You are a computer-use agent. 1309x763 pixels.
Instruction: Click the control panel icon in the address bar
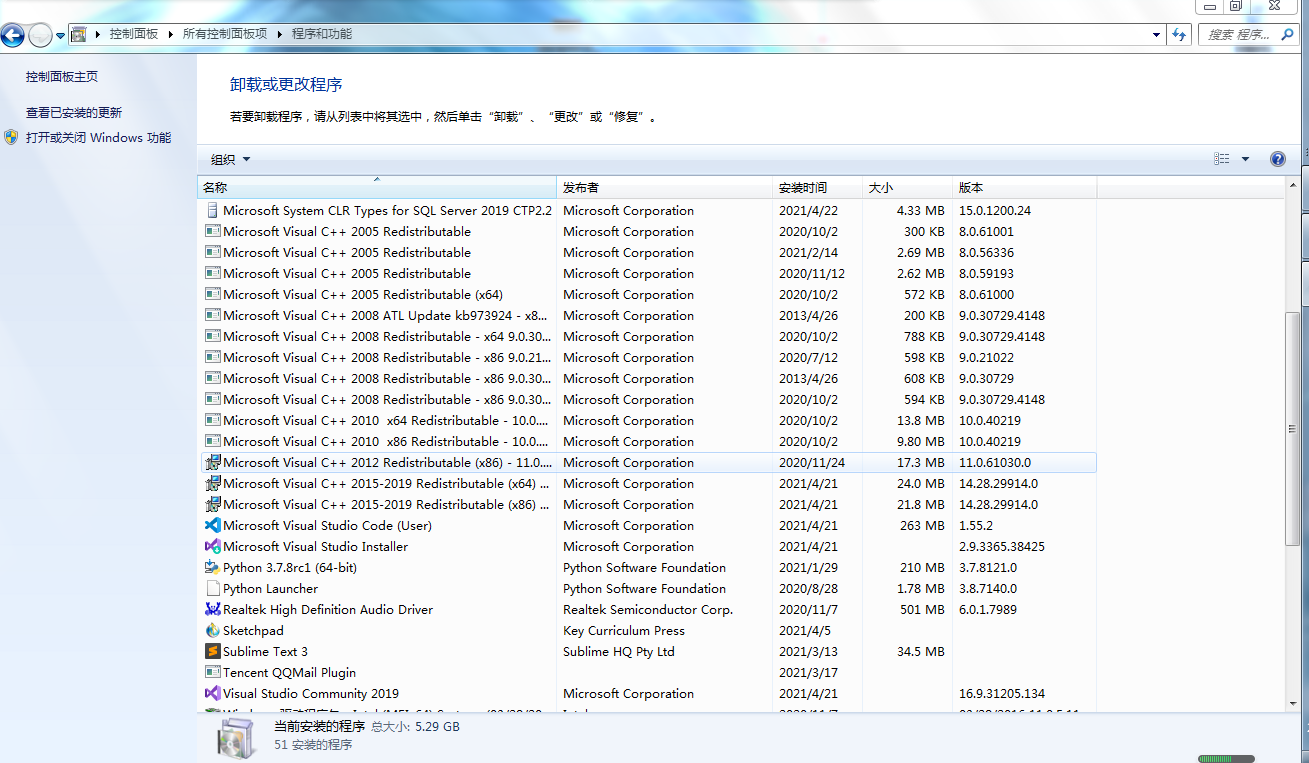79,34
